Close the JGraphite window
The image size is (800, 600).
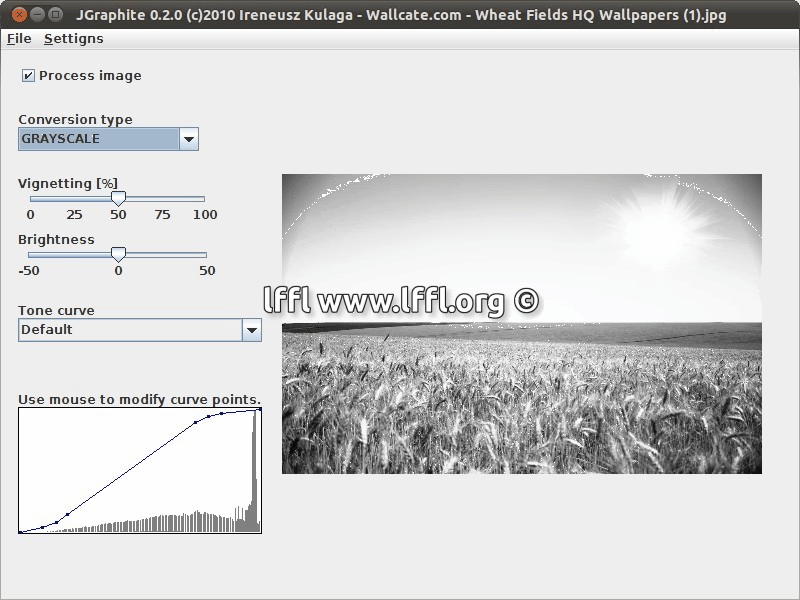[x=17, y=15]
